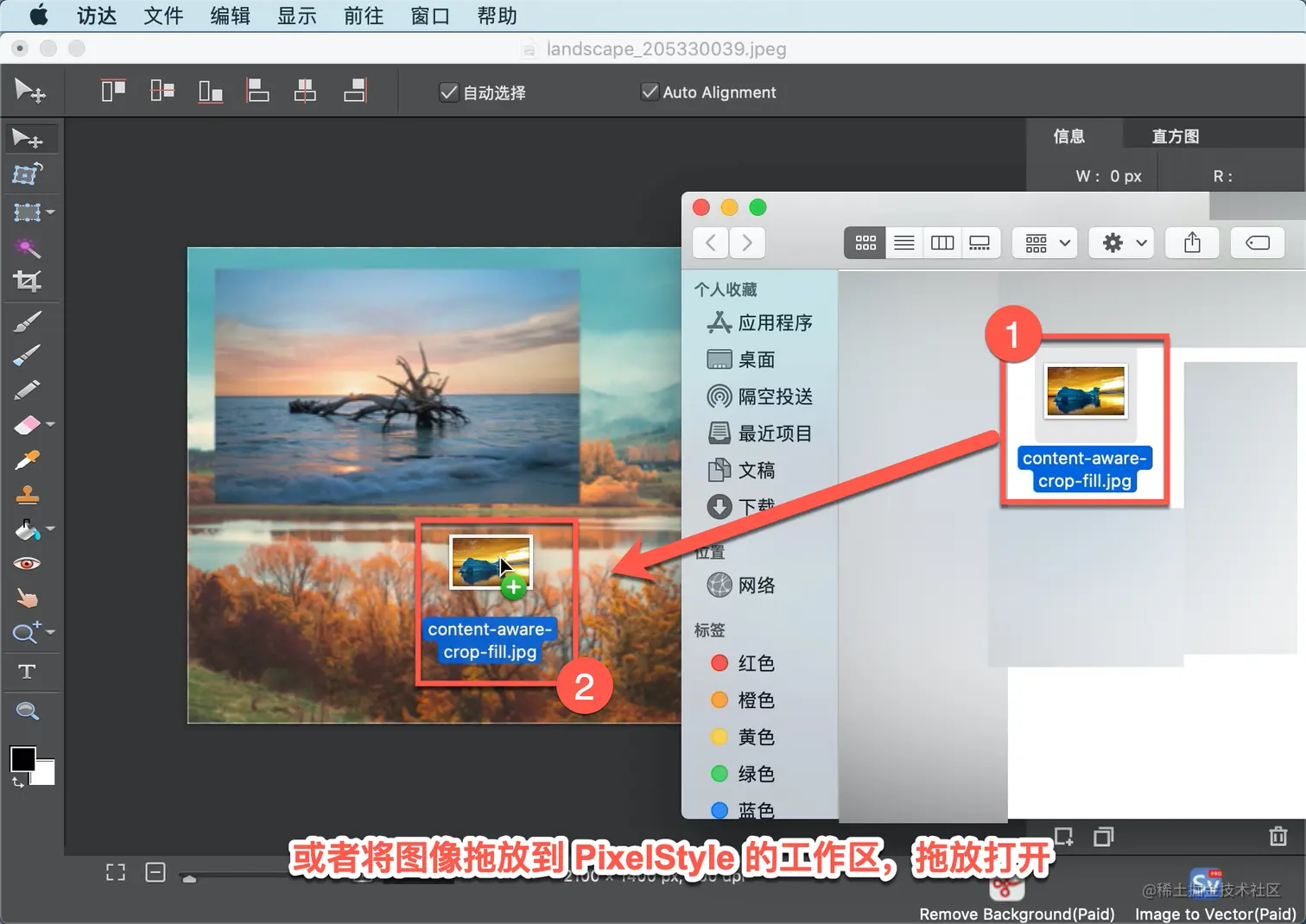Click the Finder edit tags button
This screenshot has height=924, width=1306.
coord(1257,243)
